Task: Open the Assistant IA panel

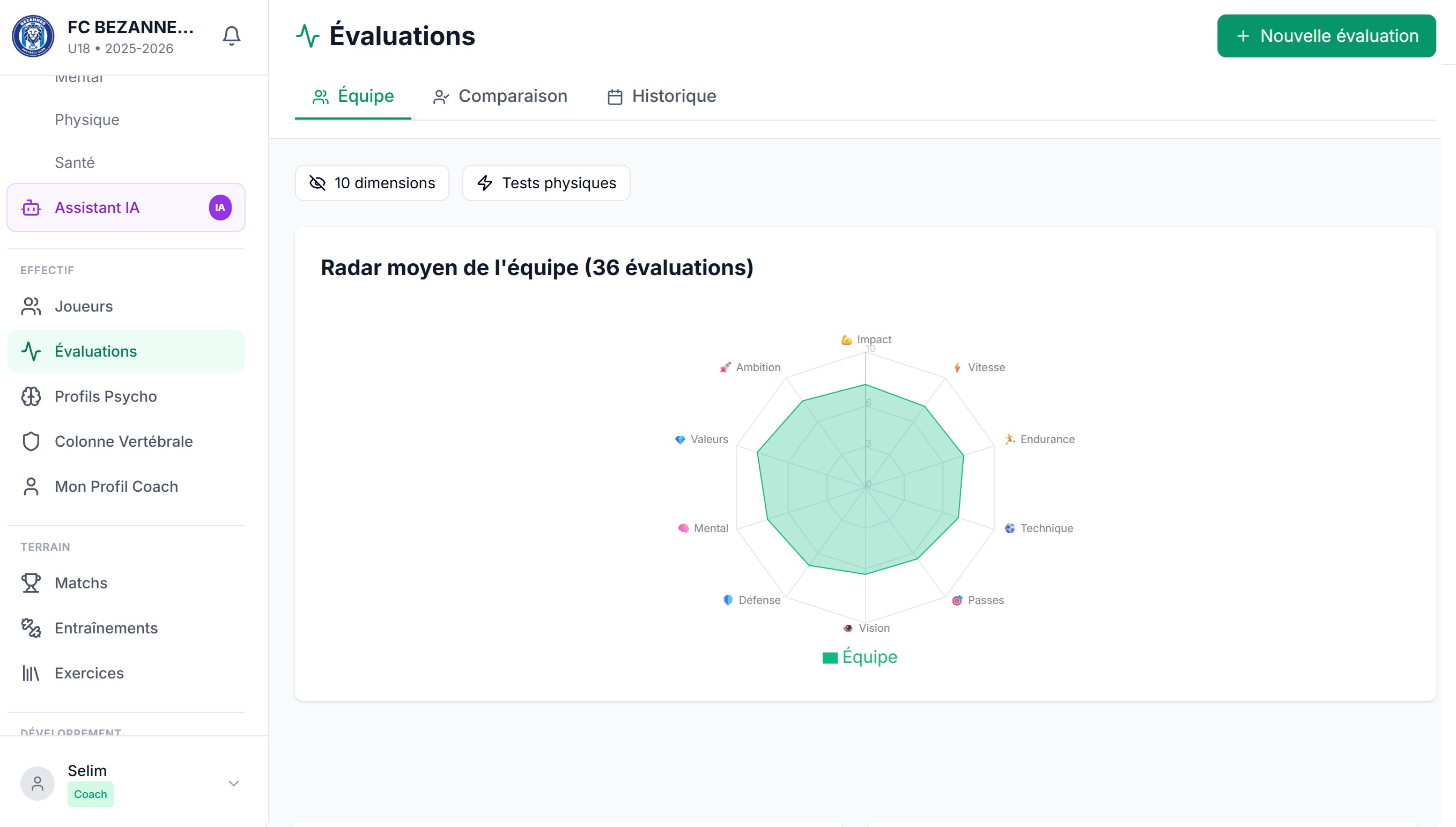Action: point(96,208)
